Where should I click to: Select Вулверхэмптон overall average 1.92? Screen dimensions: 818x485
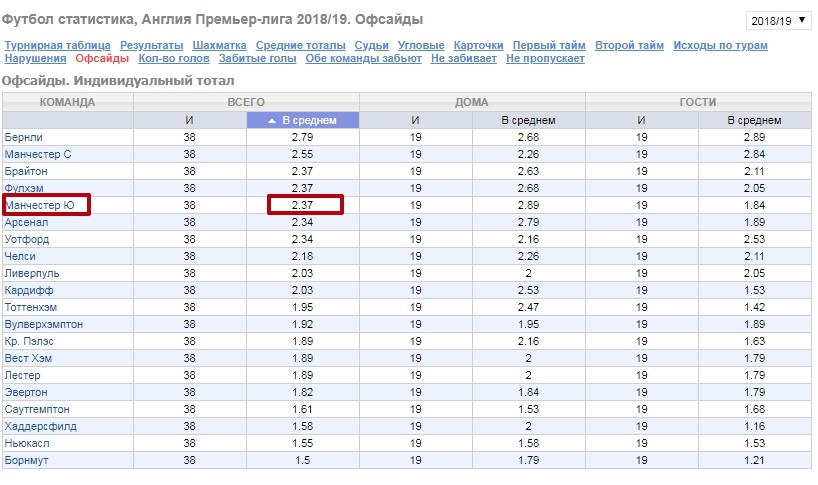pyautogui.click(x=303, y=324)
